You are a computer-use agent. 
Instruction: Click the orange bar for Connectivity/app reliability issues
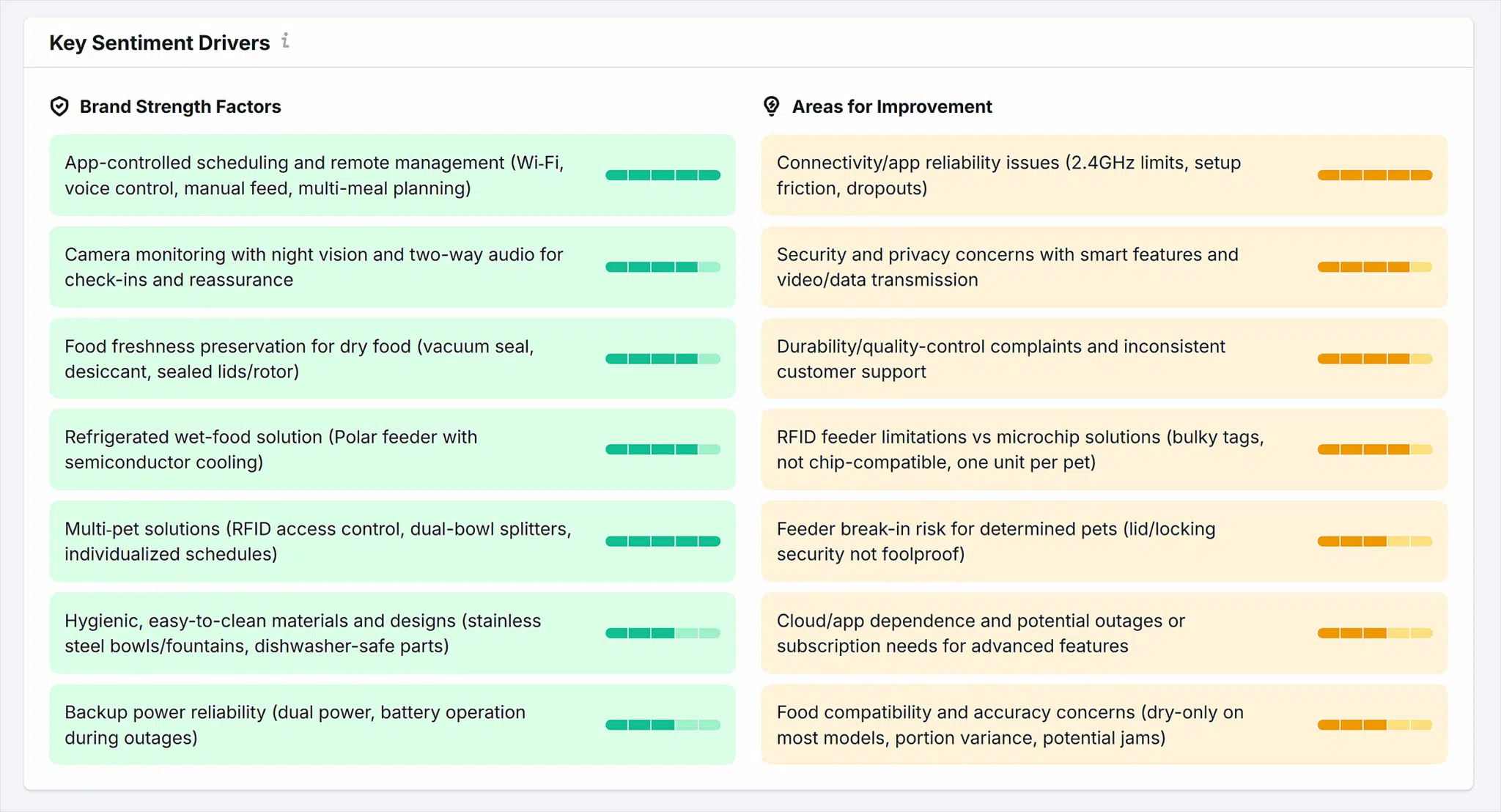point(1375,175)
